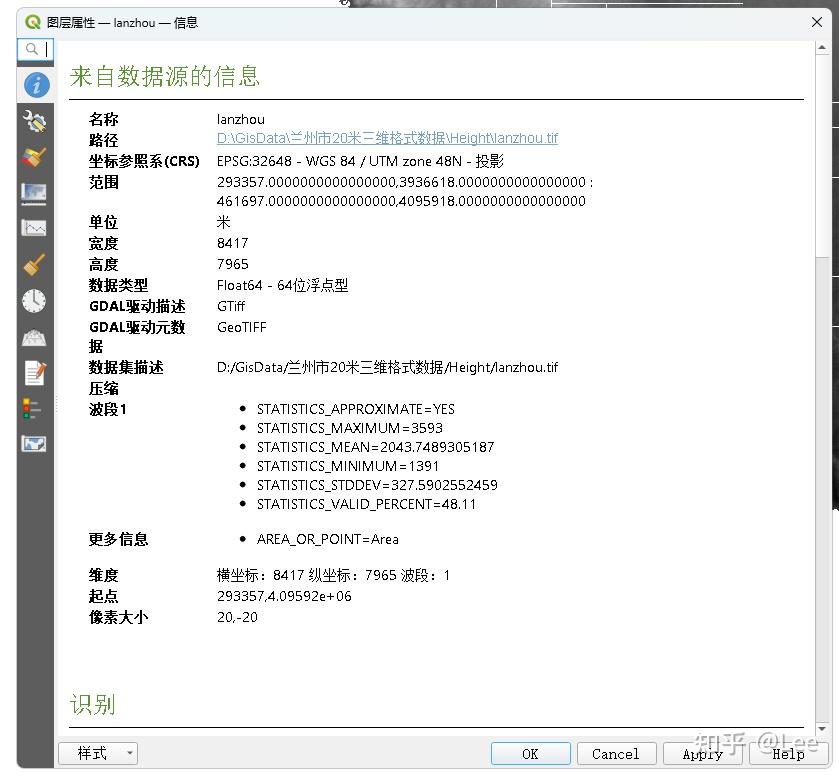
Task: Select the dataset description path text
Action: [x=387, y=368]
